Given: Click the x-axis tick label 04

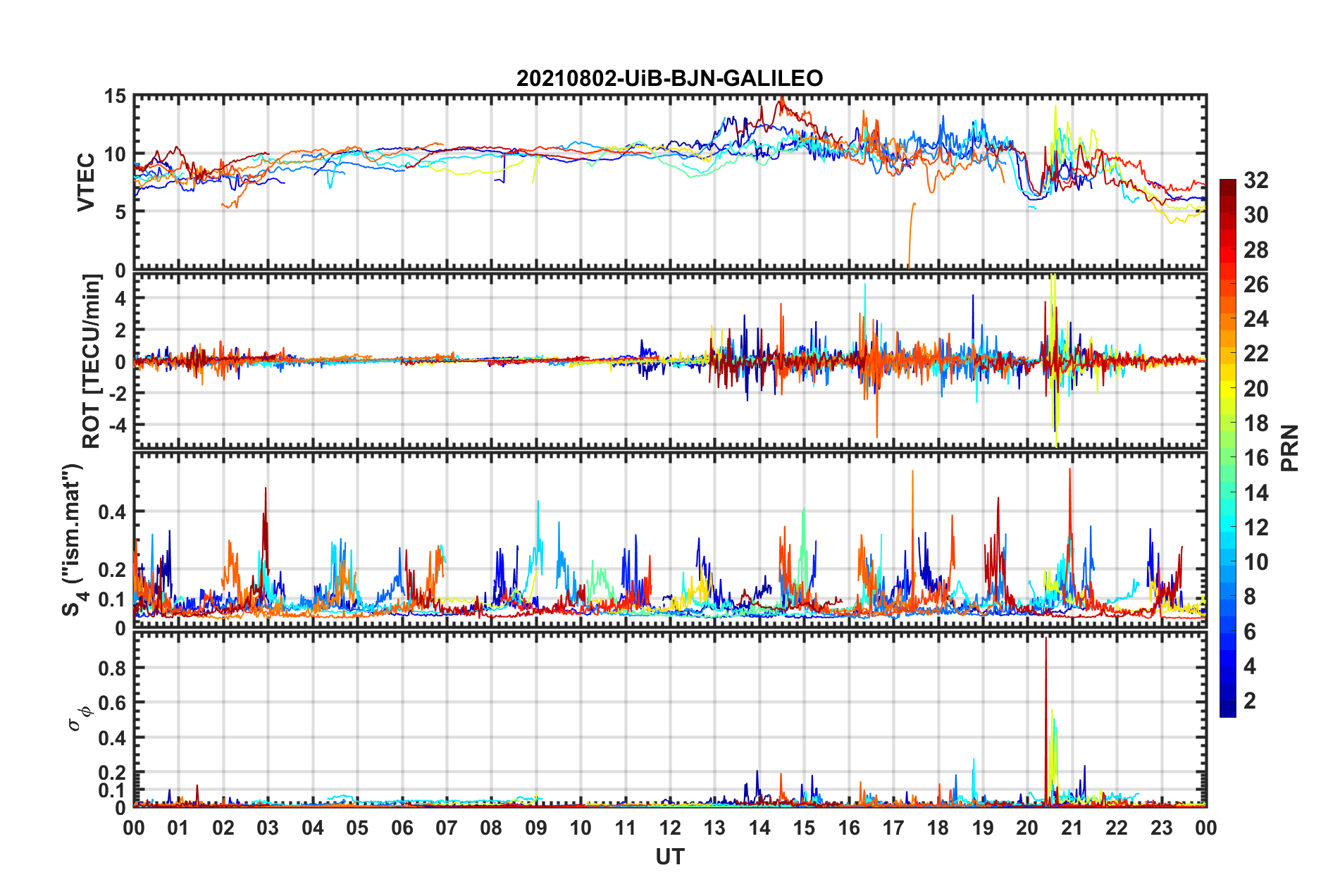Looking at the screenshot, I should coord(313,828).
